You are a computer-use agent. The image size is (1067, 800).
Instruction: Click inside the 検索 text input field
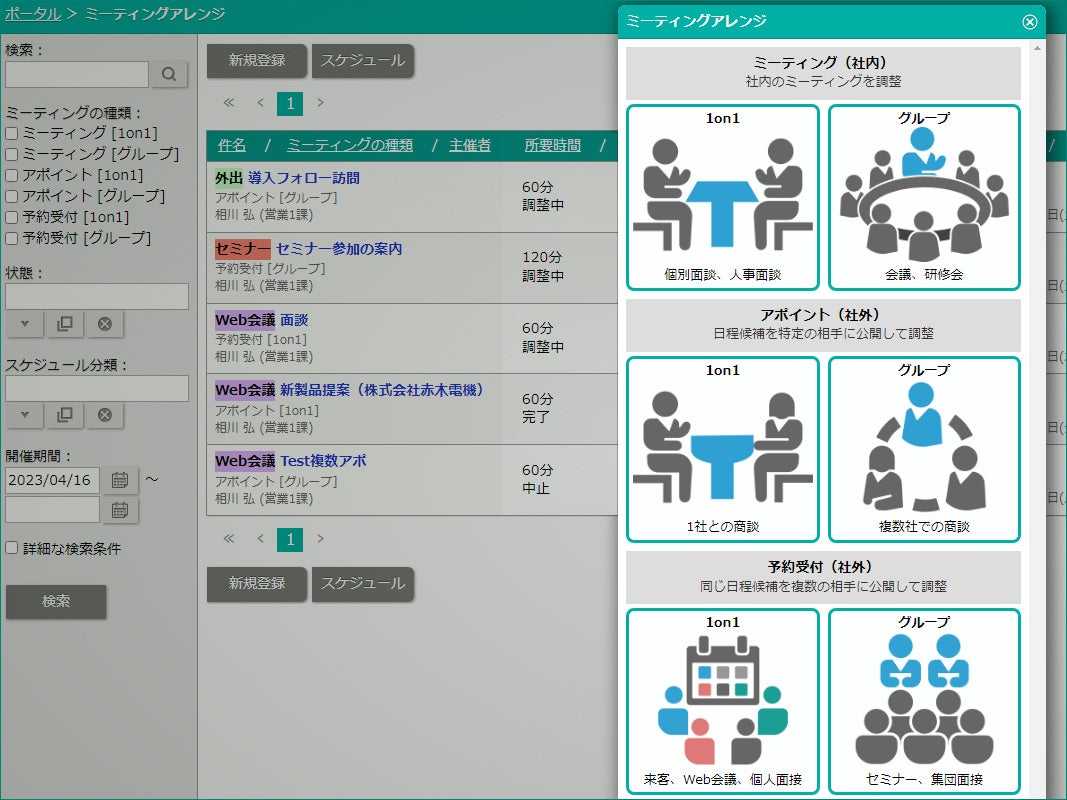point(77,74)
